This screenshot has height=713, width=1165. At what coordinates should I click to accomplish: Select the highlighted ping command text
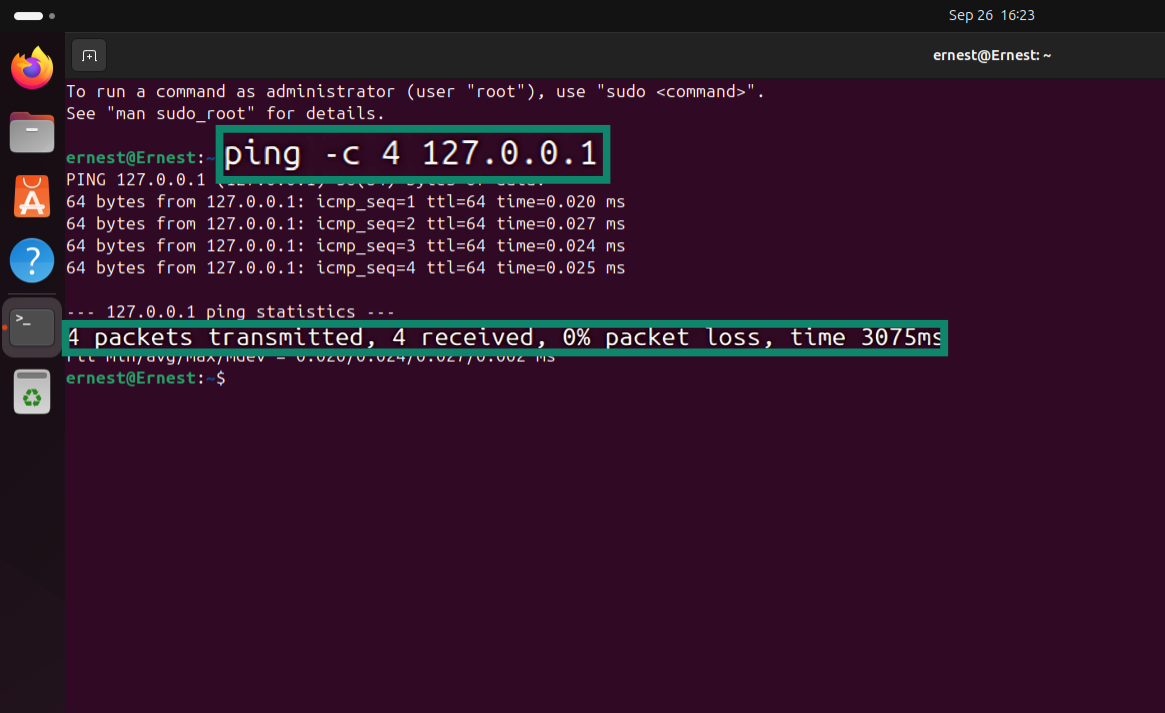[x=413, y=154]
